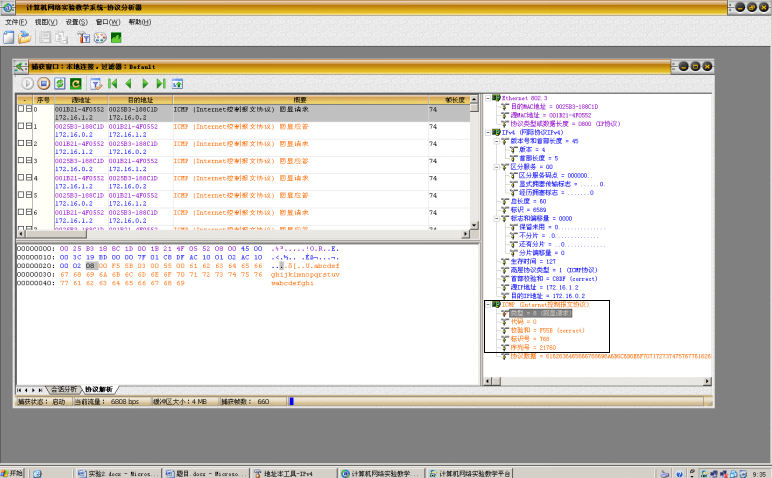
Task: Jump to the last frame arrow
Action: click(161, 84)
